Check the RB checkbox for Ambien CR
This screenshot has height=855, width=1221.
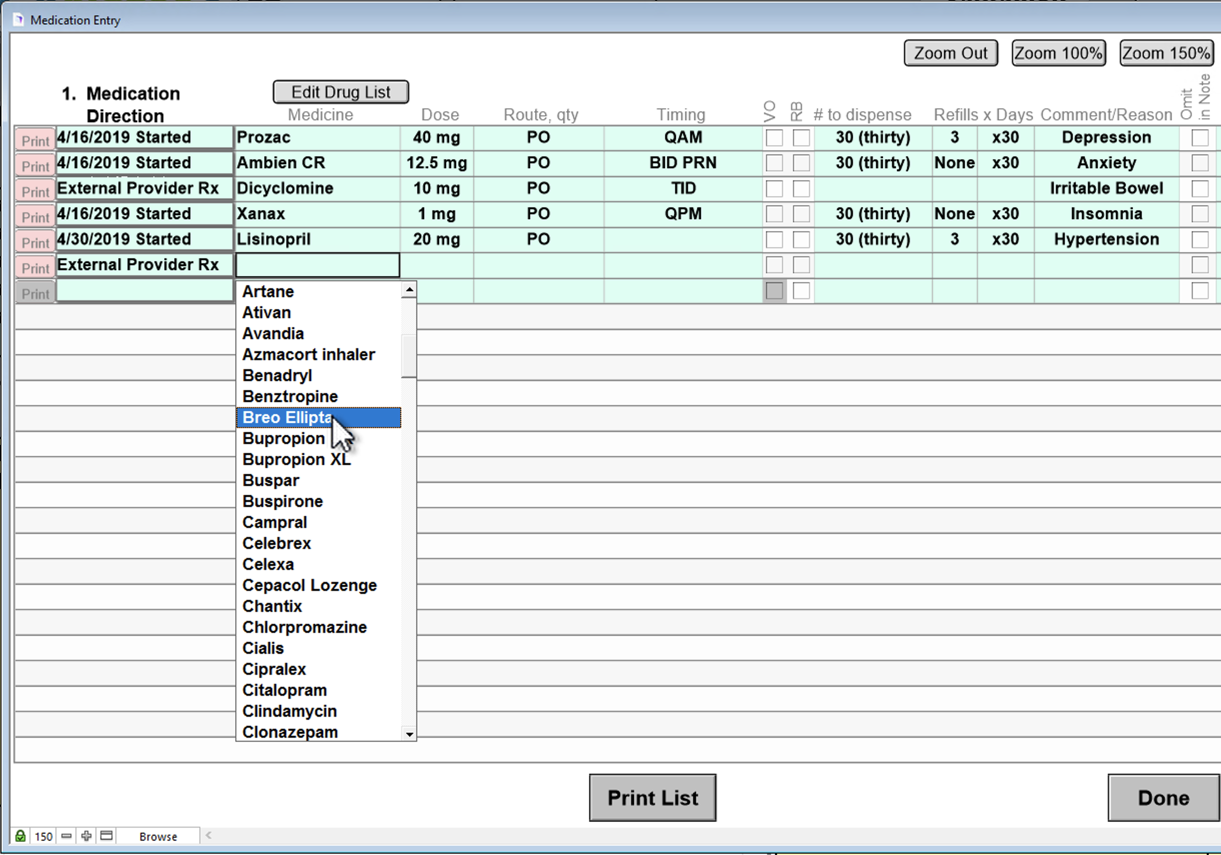pyautogui.click(x=801, y=163)
